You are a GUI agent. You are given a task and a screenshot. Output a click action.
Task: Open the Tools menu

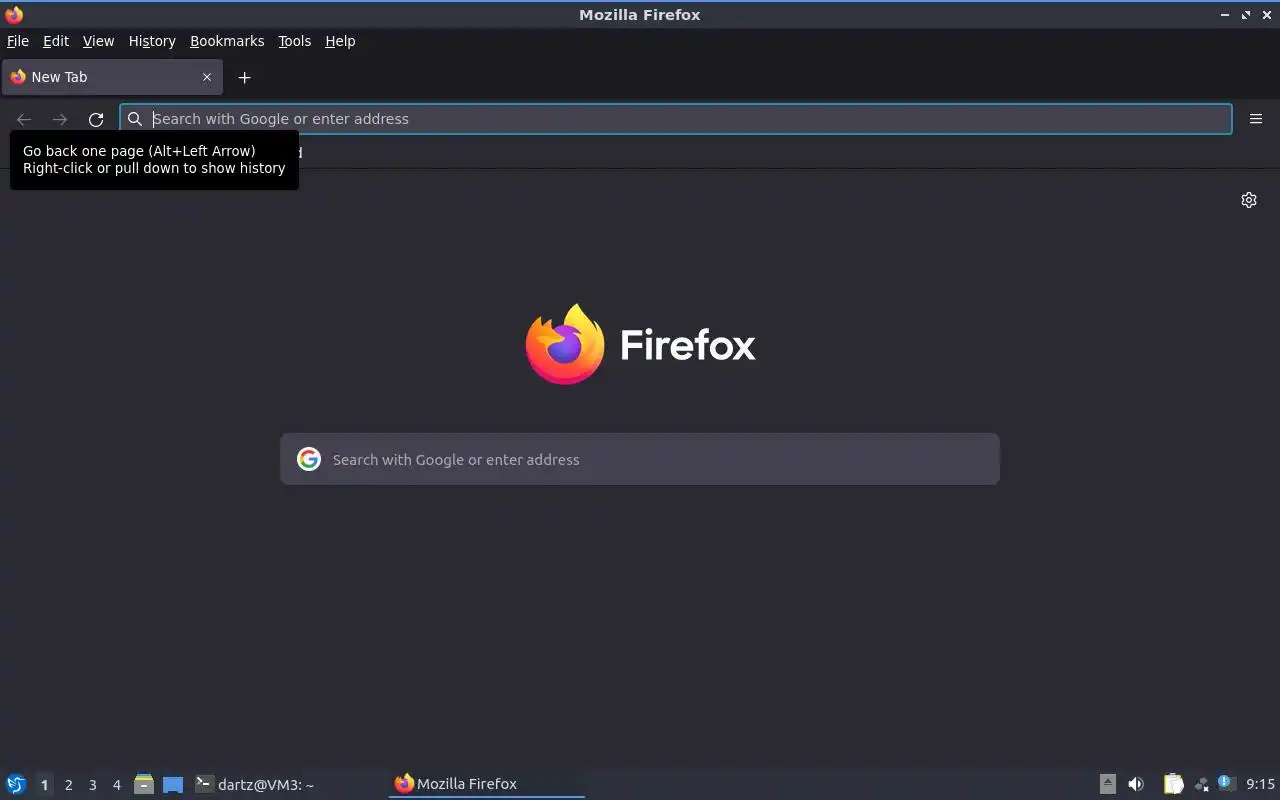pos(294,41)
